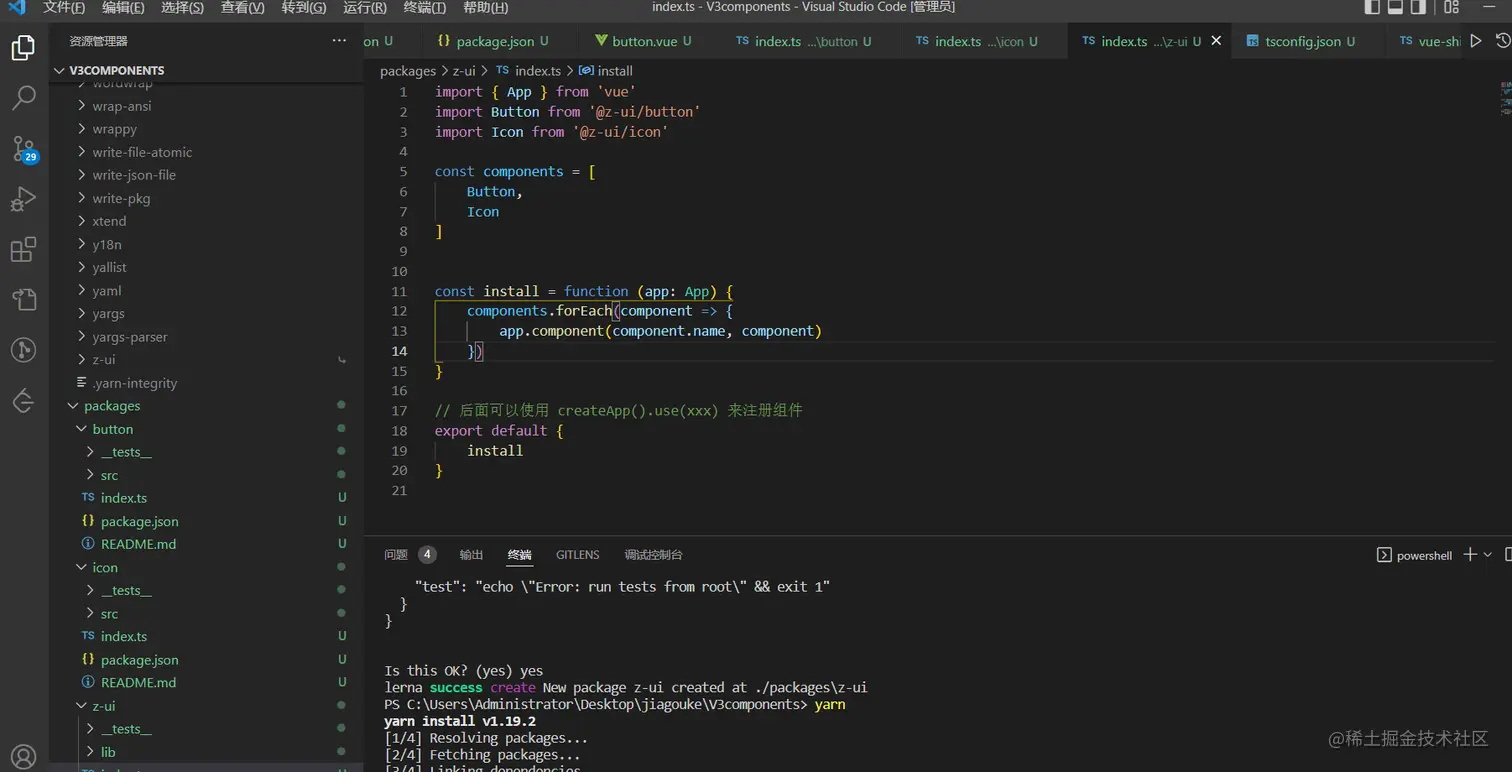
Task: Add a new terminal with plus icon
Action: coord(1469,555)
